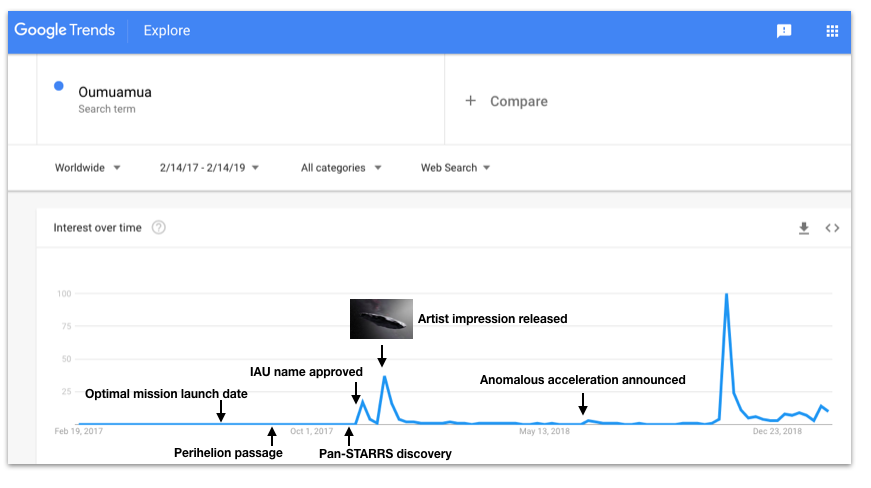This screenshot has width=871, height=488.
Task: Click the Search term sublabel under Oumuamua
Action: pyautogui.click(x=107, y=109)
